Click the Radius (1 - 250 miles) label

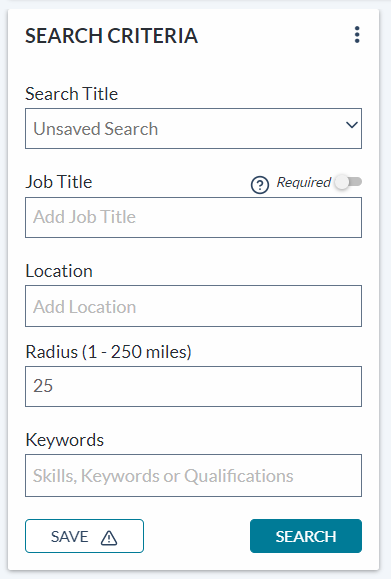(109, 352)
